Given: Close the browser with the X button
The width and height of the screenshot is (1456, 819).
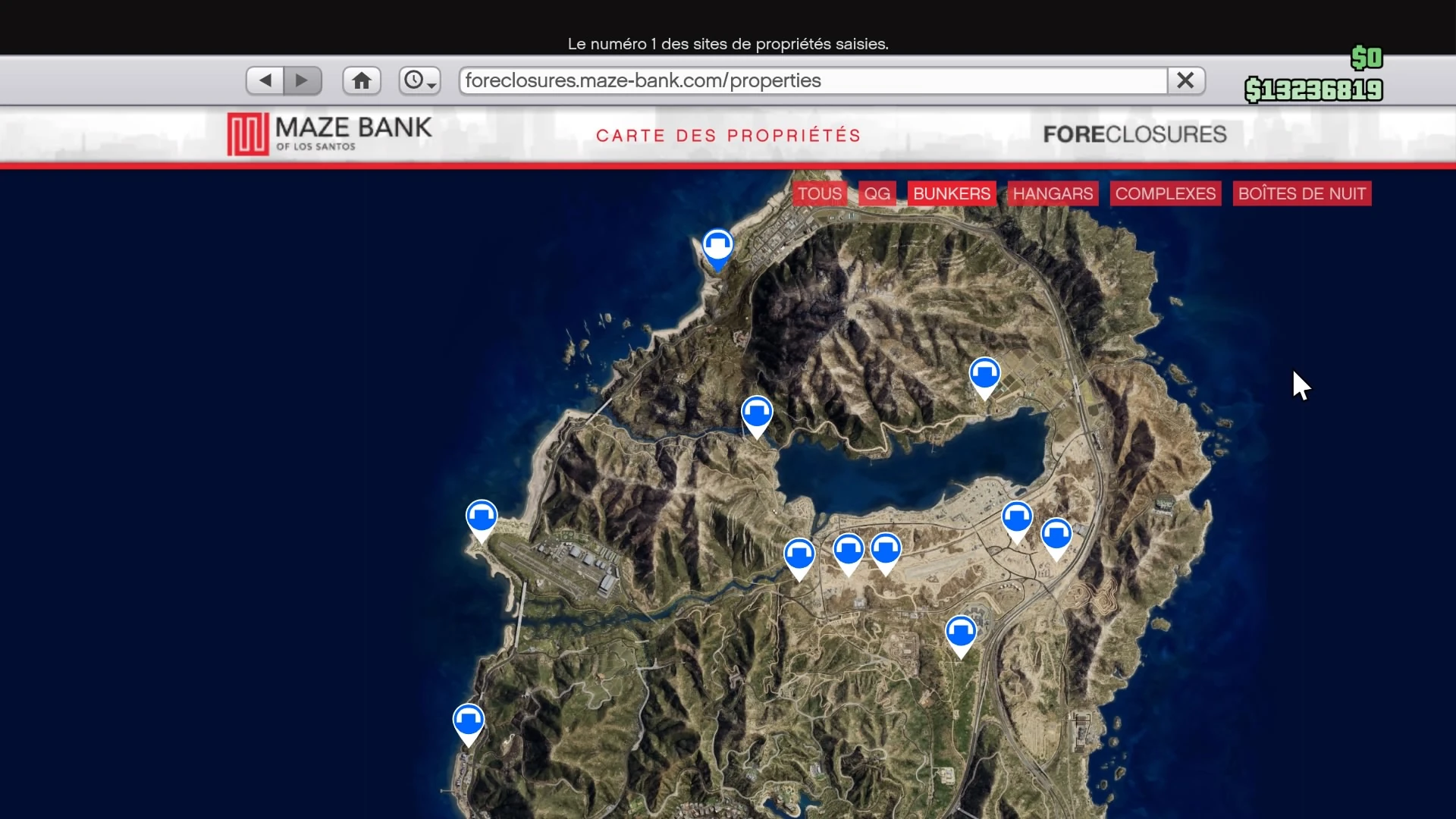Looking at the screenshot, I should click(1186, 80).
